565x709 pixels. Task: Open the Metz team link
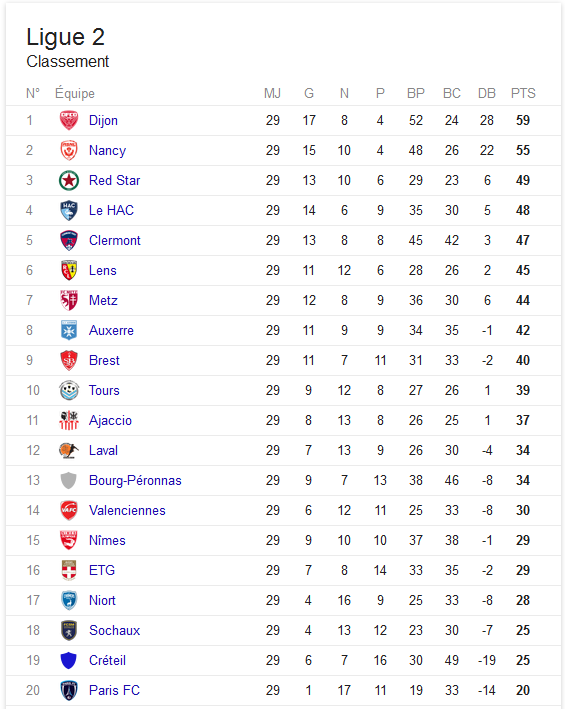click(103, 300)
